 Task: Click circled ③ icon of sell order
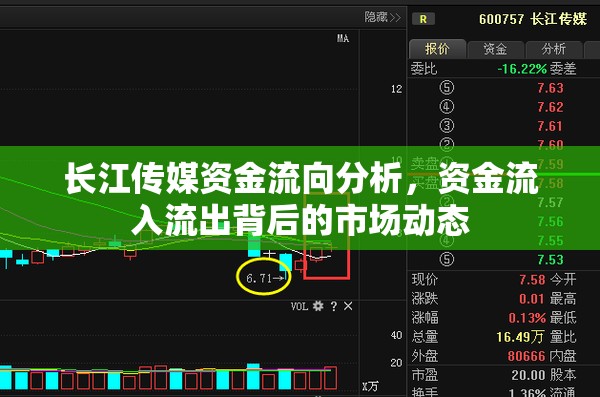pyautogui.click(x=447, y=126)
